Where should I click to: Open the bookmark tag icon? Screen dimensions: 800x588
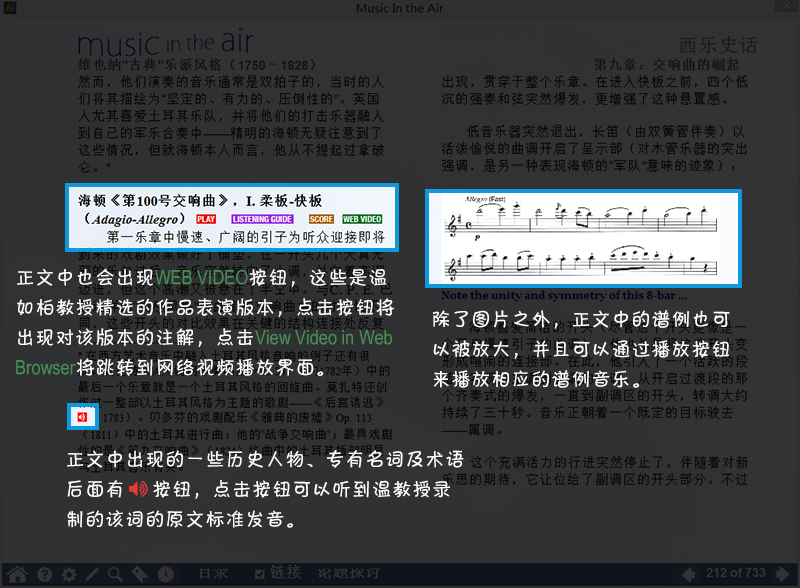[x=139, y=575]
